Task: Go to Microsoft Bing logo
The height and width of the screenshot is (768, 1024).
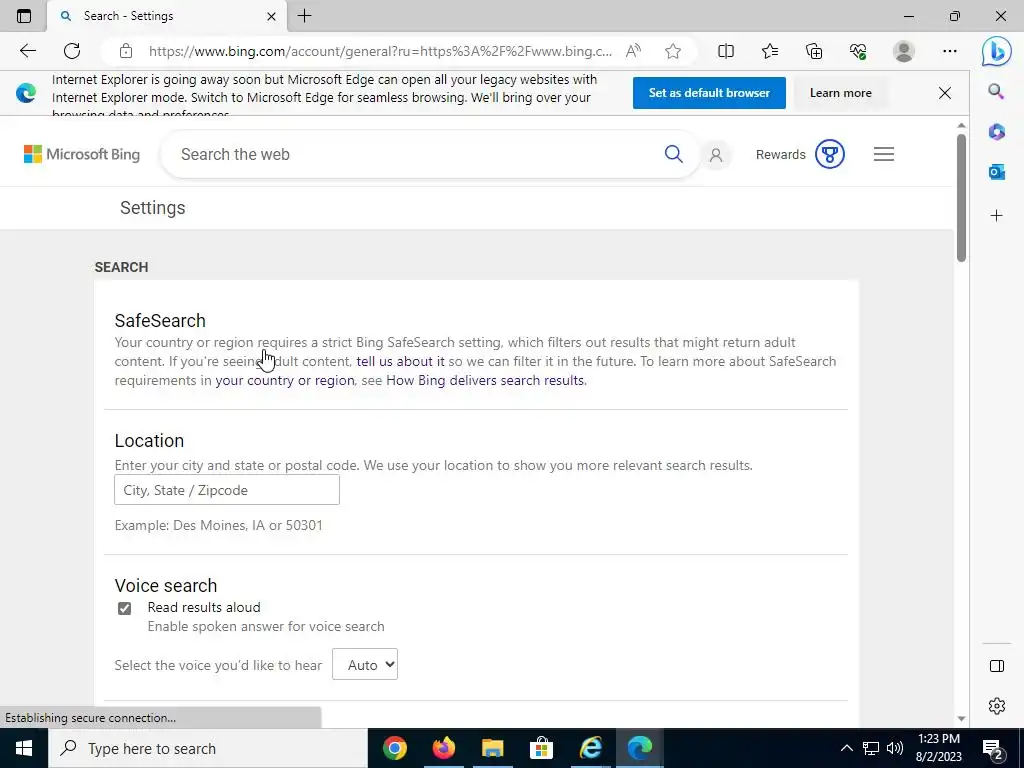Action: (x=82, y=154)
